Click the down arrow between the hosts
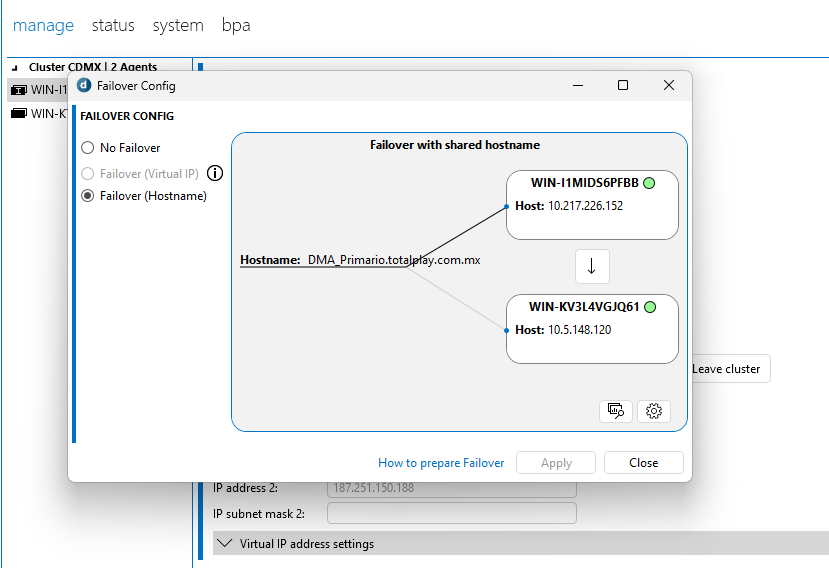This screenshot has width=829, height=568. pyautogui.click(x=592, y=267)
